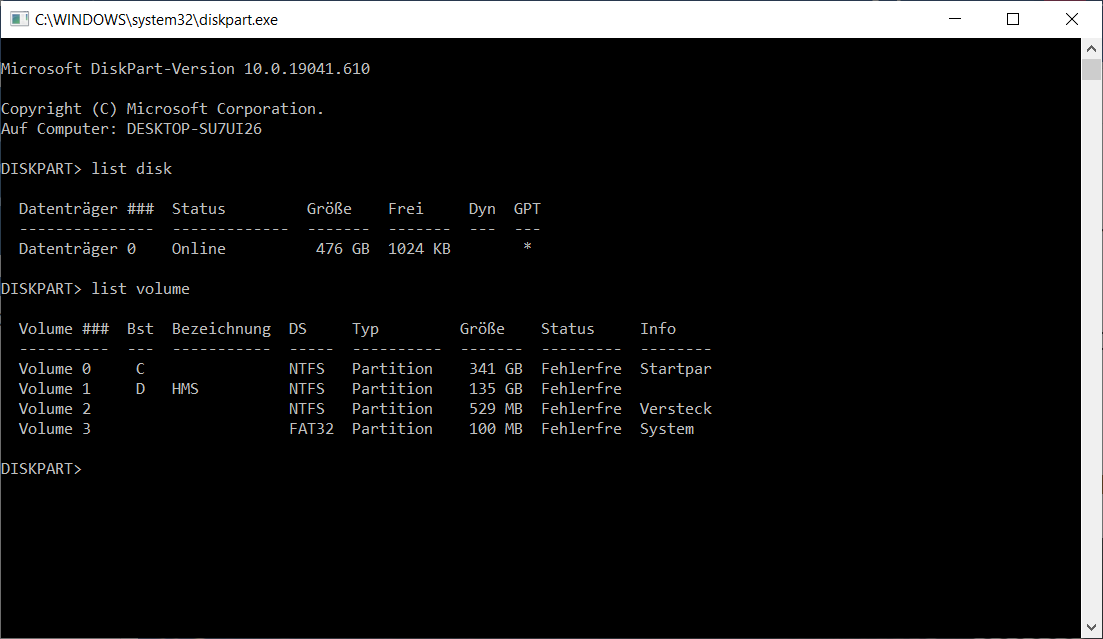This screenshot has width=1103, height=639.
Task: Click the 'Online' disk status value
Action: coord(198,249)
